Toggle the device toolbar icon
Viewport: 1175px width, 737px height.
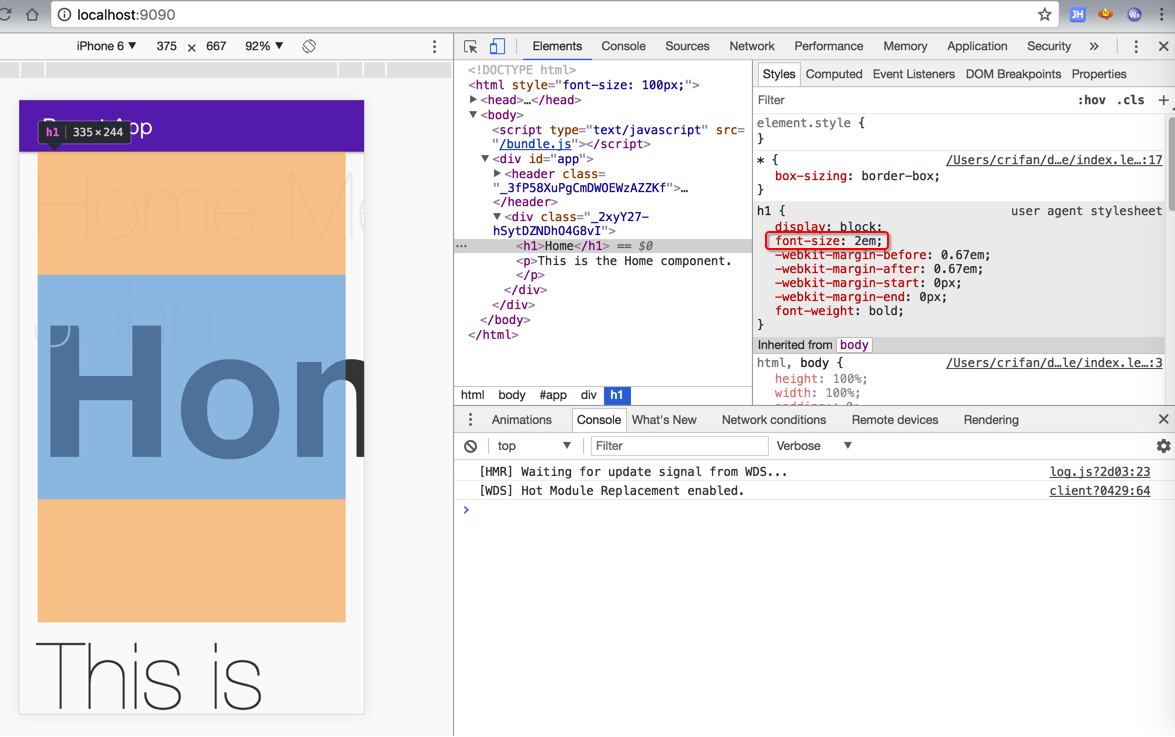pyautogui.click(x=497, y=46)
